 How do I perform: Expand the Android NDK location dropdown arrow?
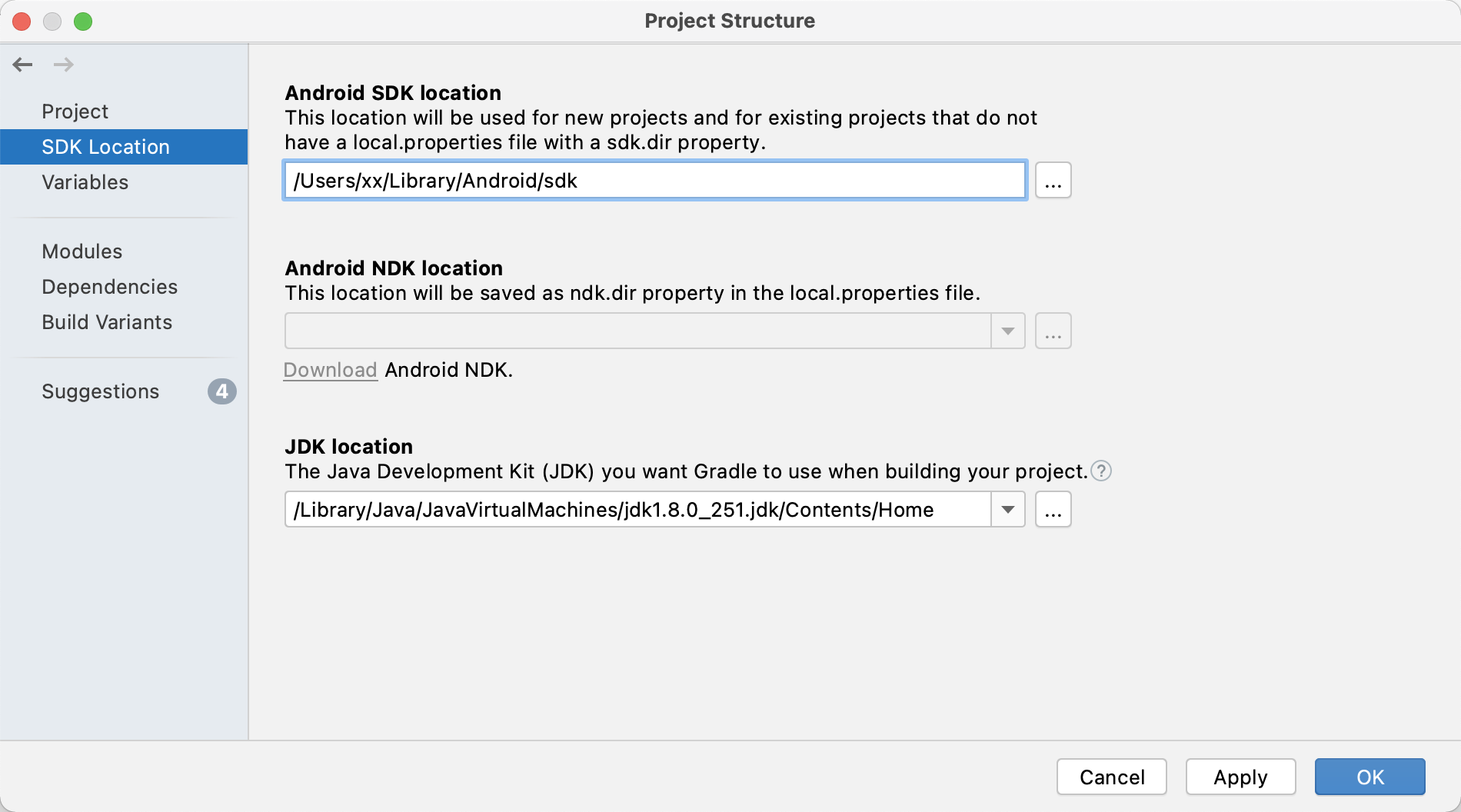pos(1008,331)
